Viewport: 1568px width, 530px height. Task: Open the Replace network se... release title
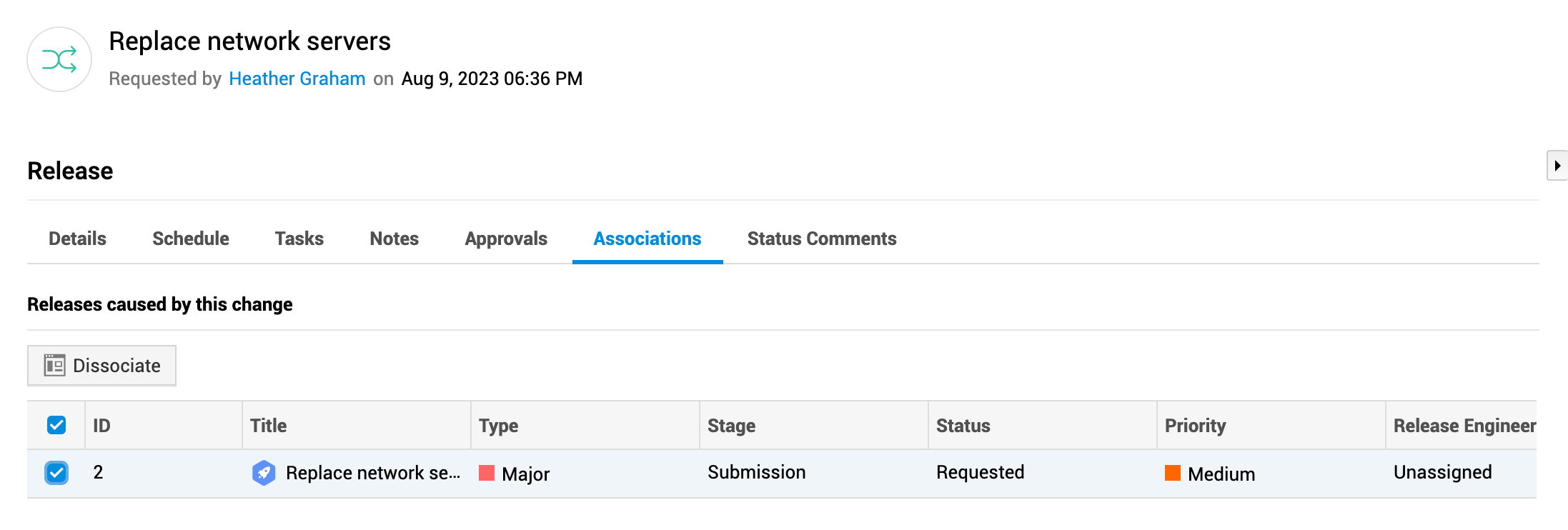tap(373, 473)
